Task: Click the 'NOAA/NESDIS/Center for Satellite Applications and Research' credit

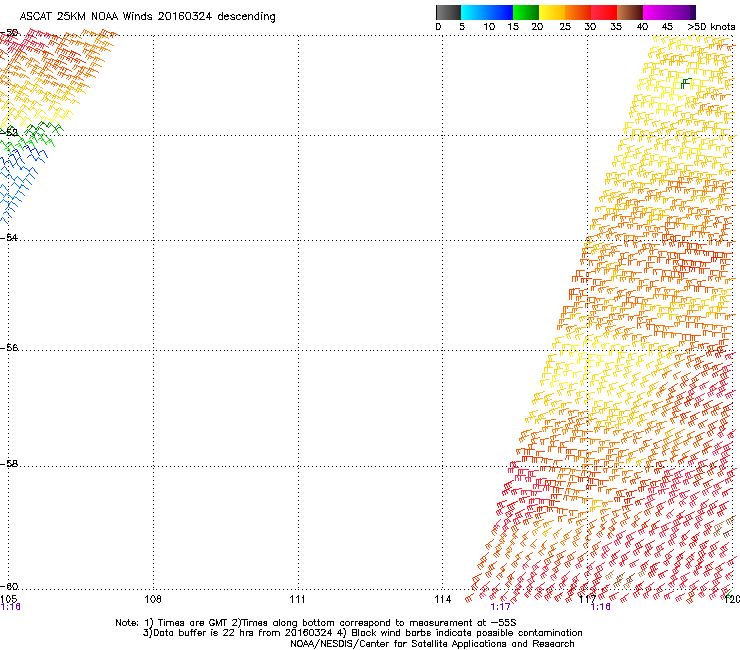Action: (x=432, y=644)
